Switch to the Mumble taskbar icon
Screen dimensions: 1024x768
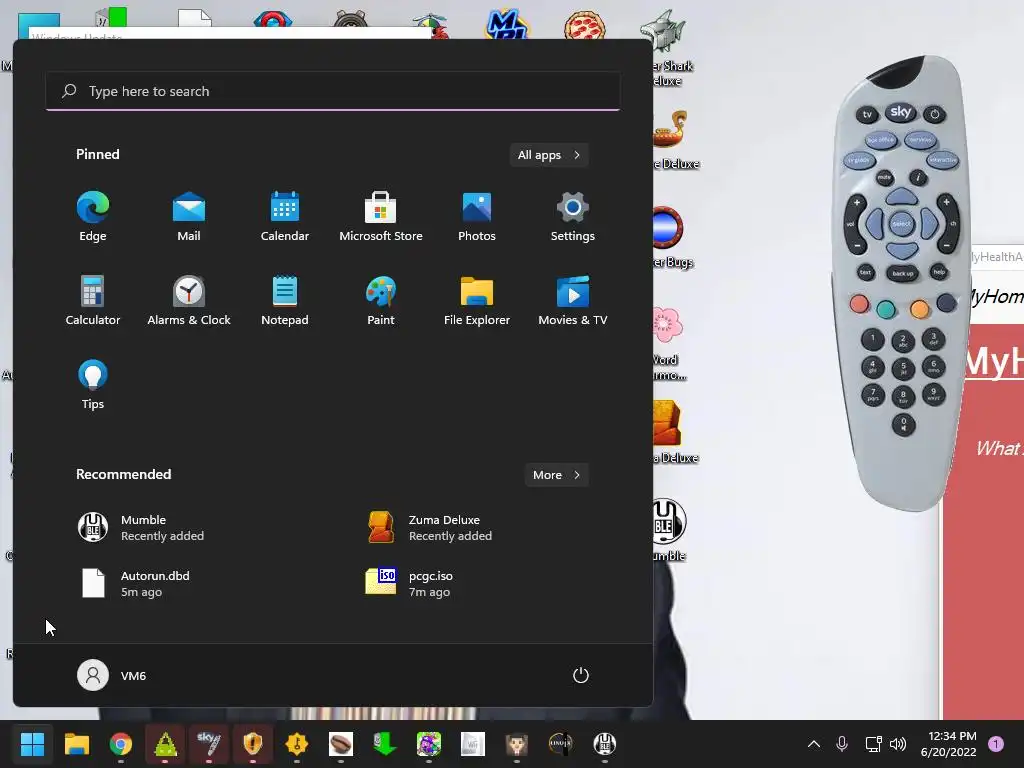tap(605, 744)
